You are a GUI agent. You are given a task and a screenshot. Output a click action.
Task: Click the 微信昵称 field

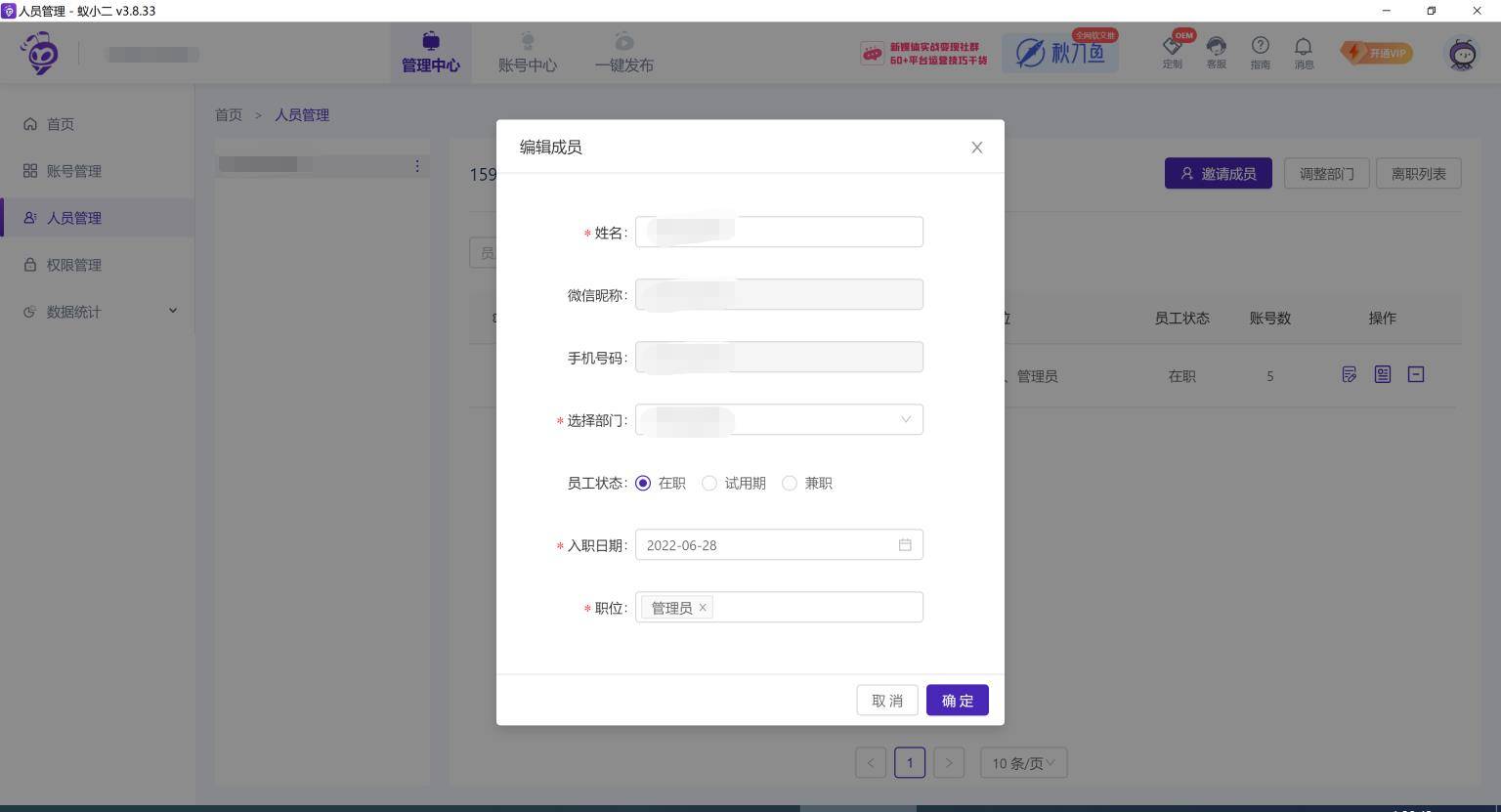pyautogui.click(x=779, y=294)
